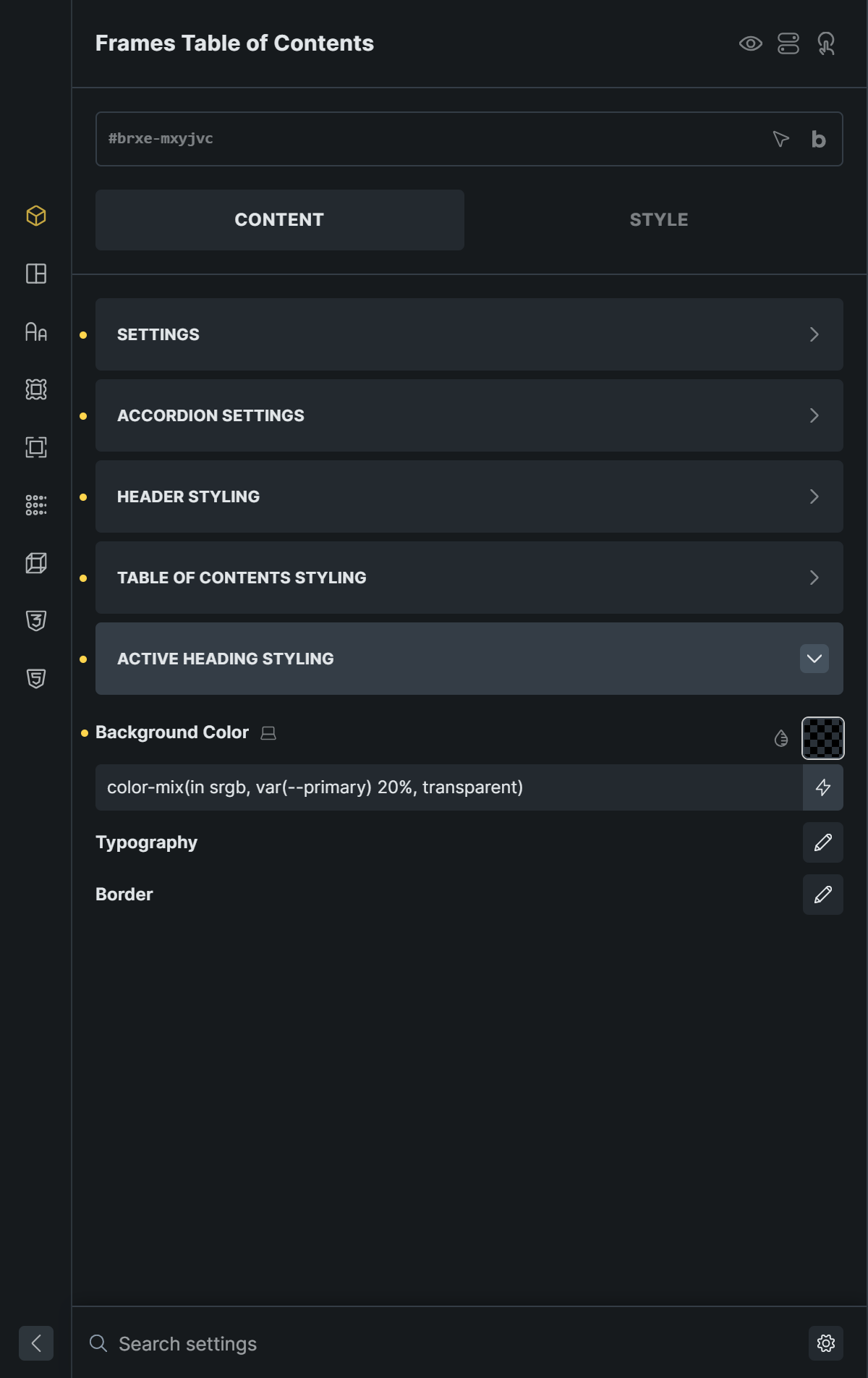Image resolution: width=868 pixels, height=1378 pixels.
Task: Click the bold b icon in ID field
Action: 818,139
